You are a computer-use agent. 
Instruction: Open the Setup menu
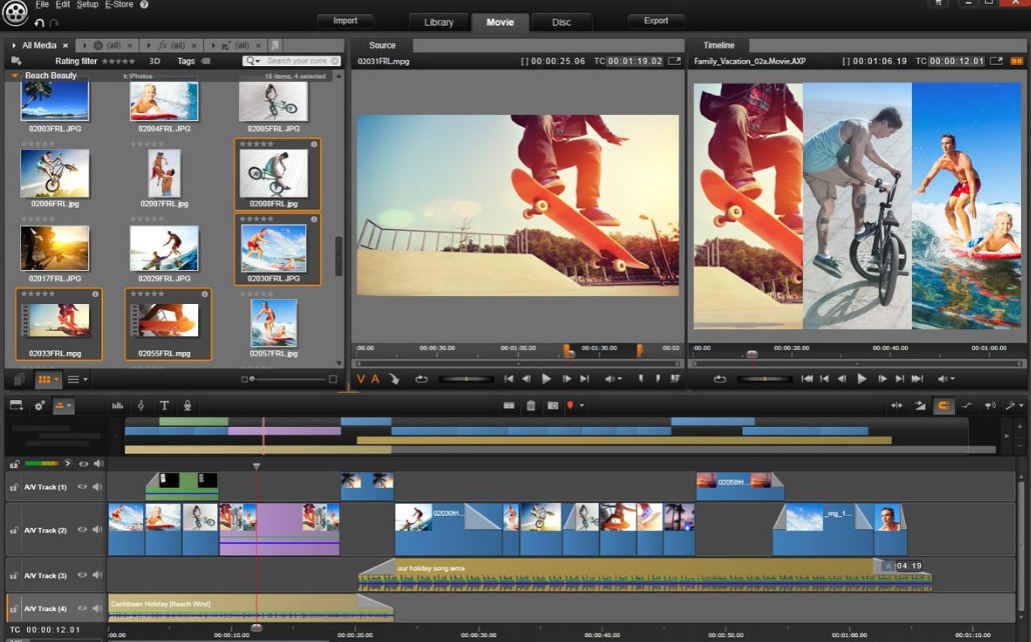(88, 5)
